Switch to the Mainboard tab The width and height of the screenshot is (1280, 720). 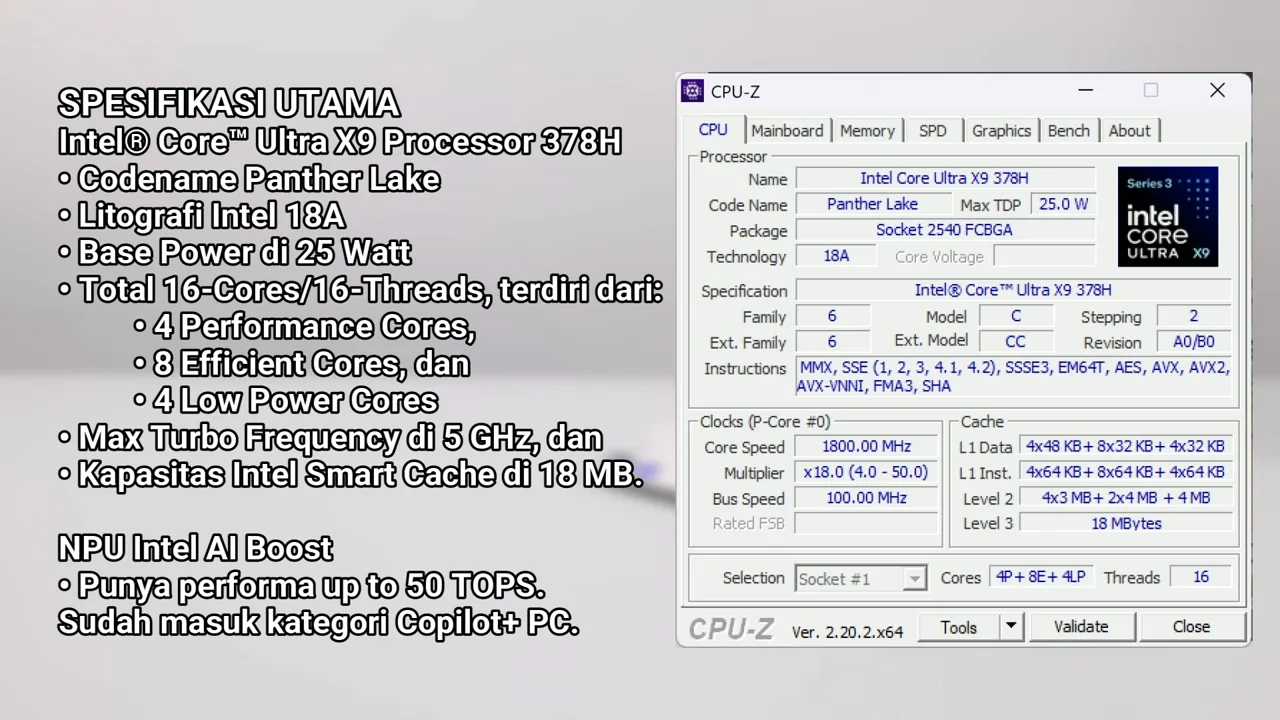(787, 131)
